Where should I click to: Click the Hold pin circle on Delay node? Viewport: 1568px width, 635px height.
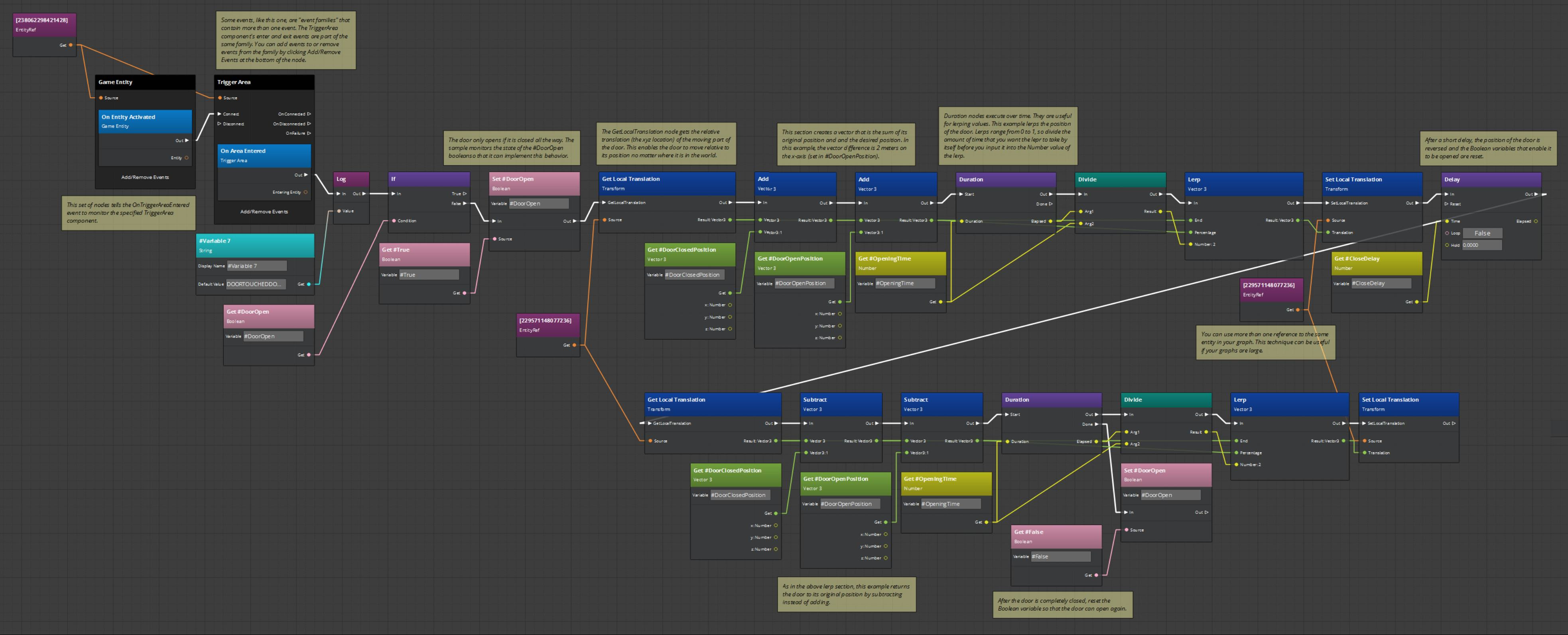[x=1447, y=245]
